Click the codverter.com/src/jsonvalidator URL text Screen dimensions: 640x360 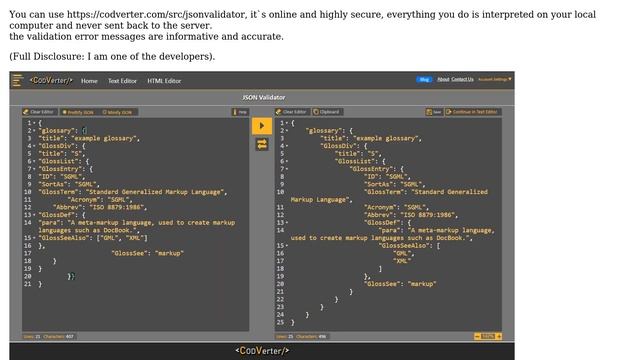tap(156, 14)
